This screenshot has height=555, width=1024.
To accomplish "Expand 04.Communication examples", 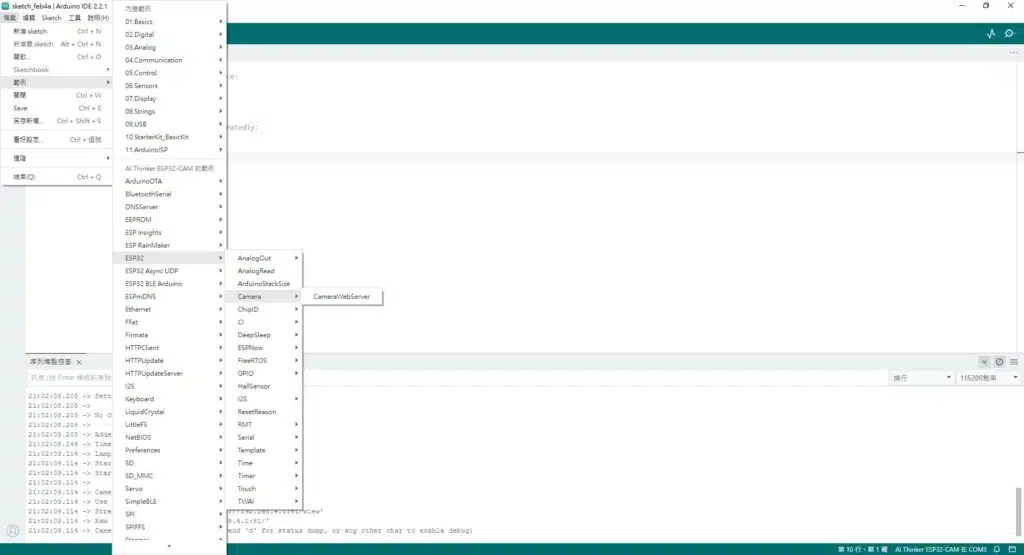I will tap(170, 60).
